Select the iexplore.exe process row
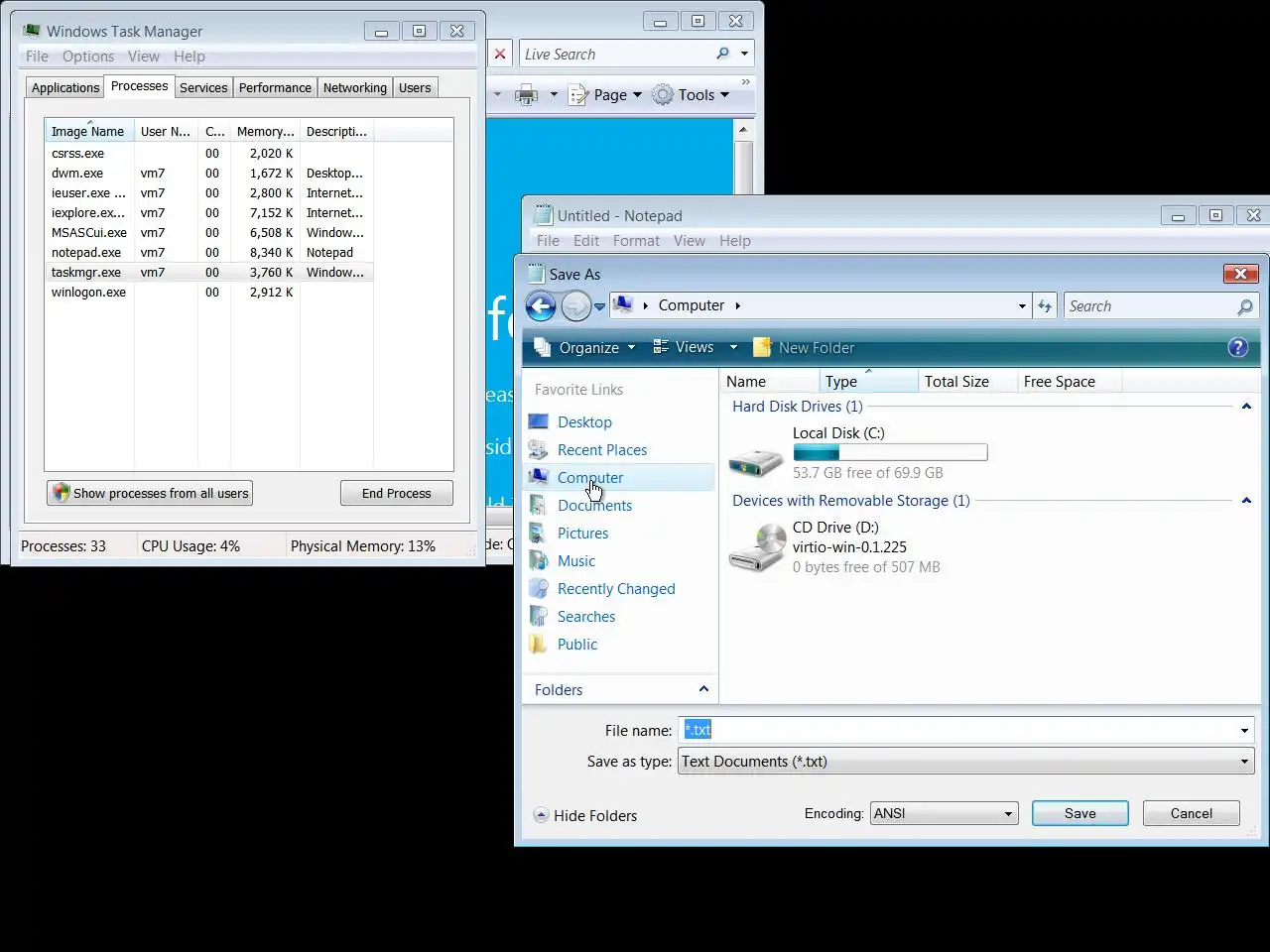This screenshot has width=1270, height=952. 209,213
